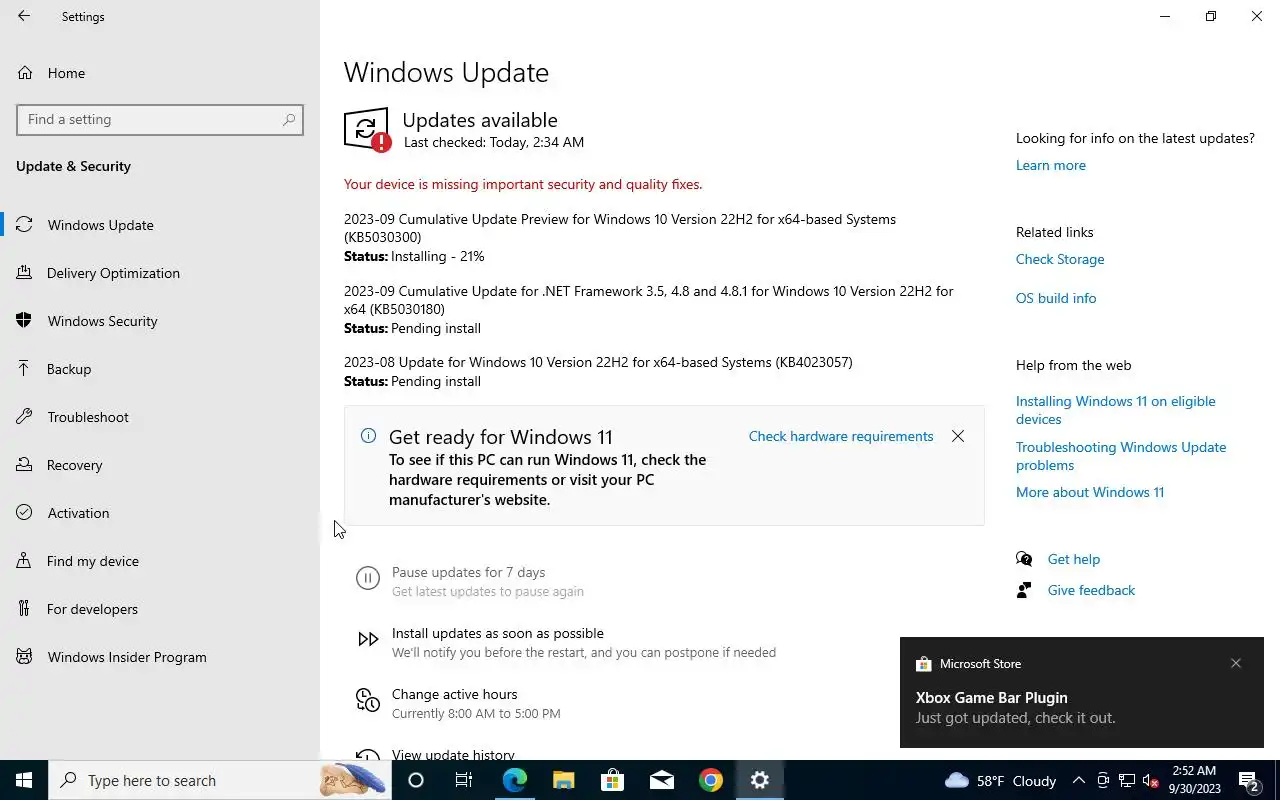Open Task View on the taskbar
Image resolution: width=1280 pixels, height=800 pixels.
[464, 780]
